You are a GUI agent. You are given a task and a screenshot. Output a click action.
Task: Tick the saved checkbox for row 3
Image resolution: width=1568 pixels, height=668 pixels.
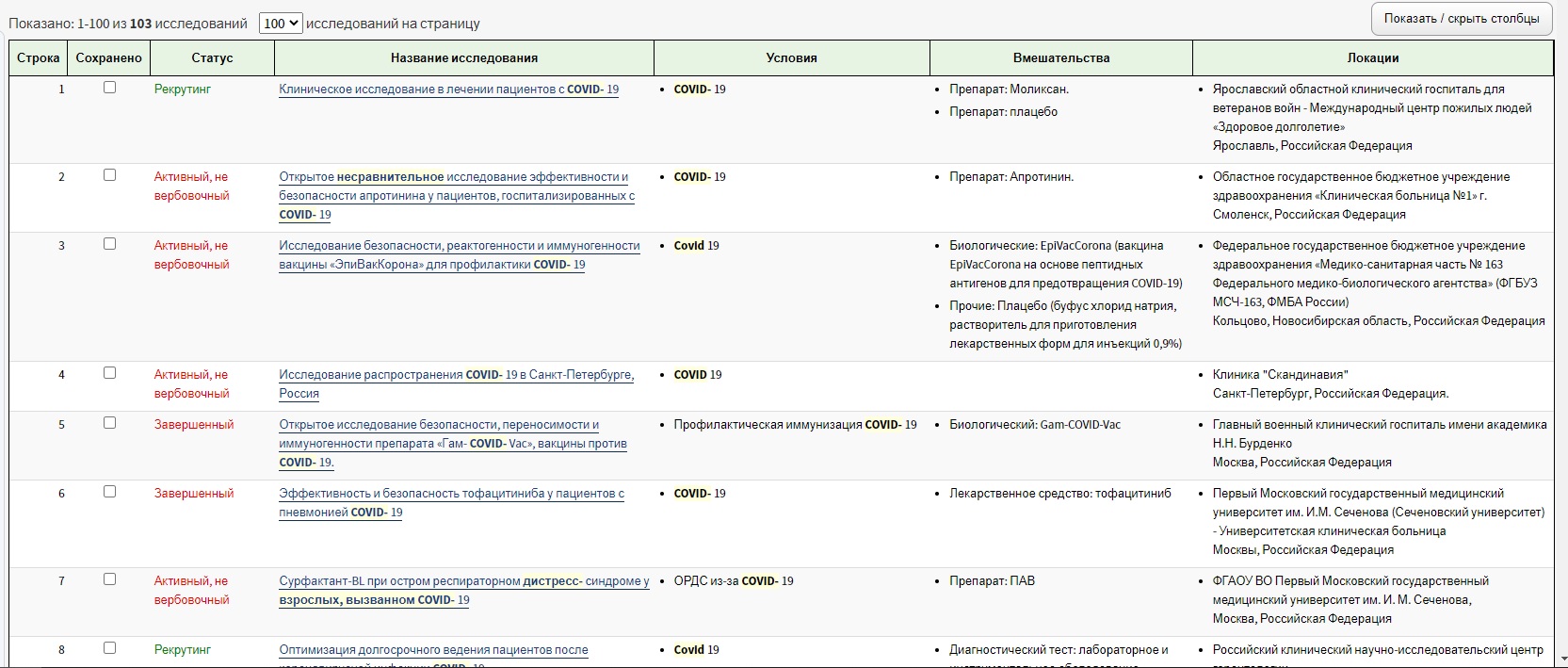coord(109,244)
